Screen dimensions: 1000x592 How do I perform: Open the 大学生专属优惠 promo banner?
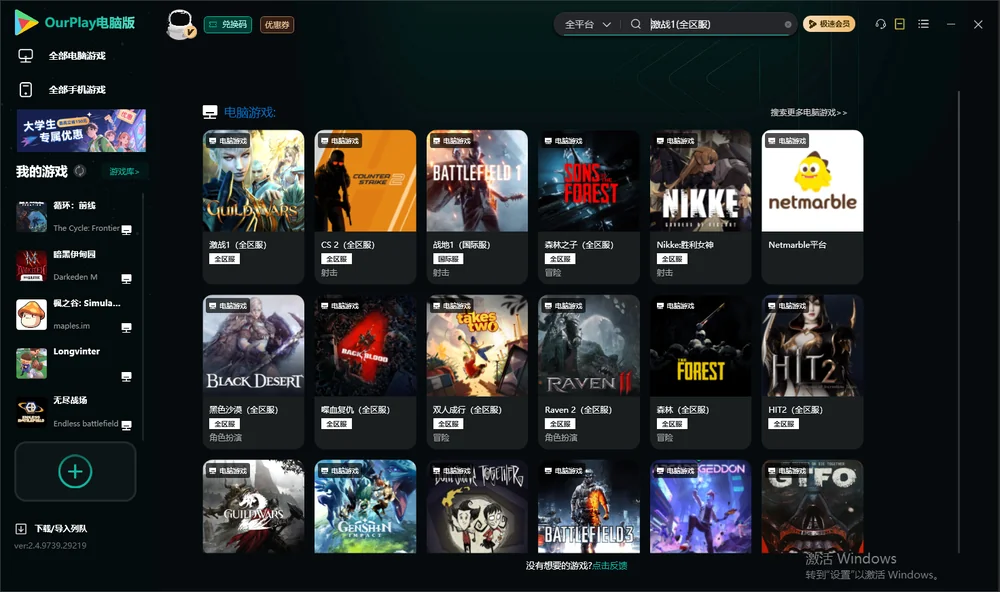[82, 130]
